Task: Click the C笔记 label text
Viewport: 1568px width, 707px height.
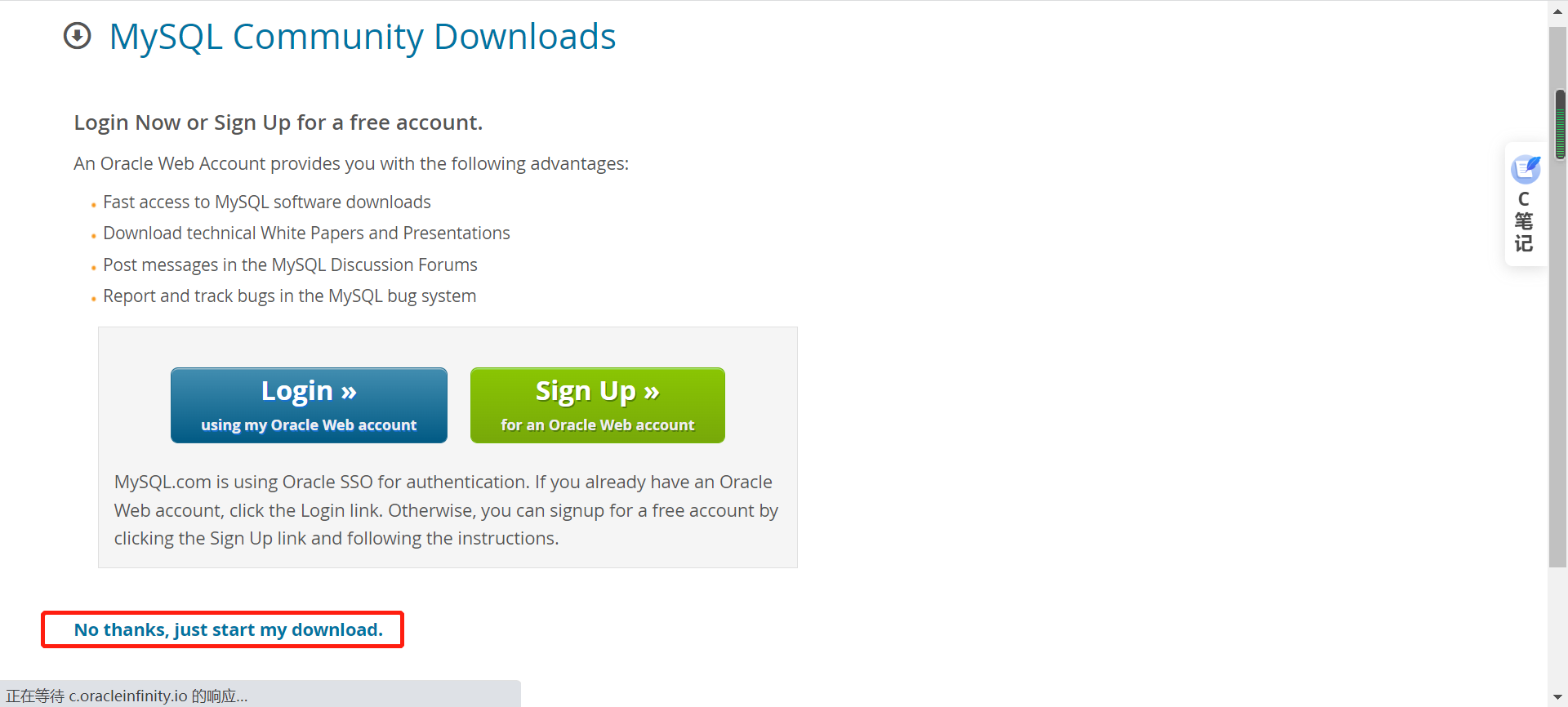Action: pos(1524,222)
